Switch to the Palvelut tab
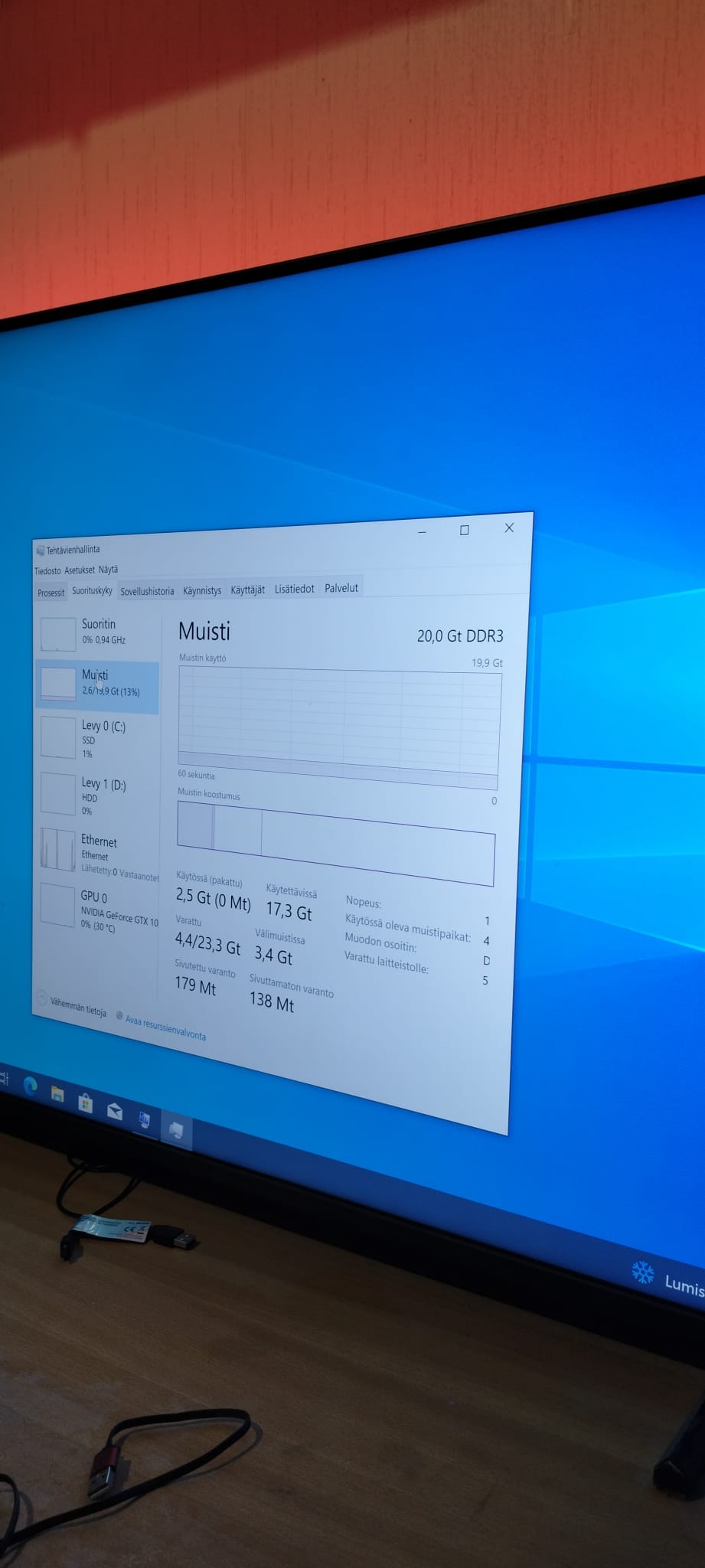Screen dimensions: 705x1568 pyautogui.click(x=341, y=588)
